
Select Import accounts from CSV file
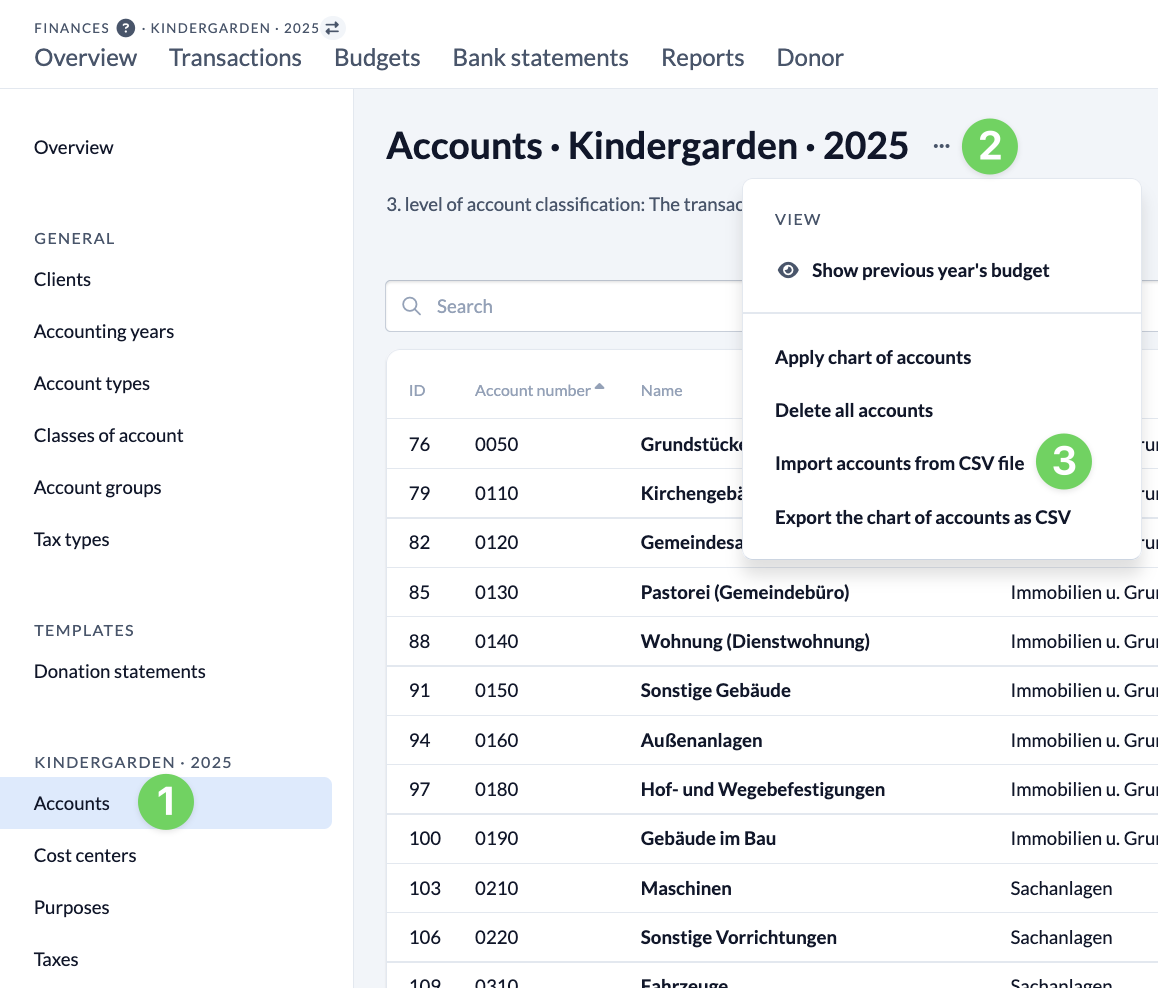click(899, 463)
